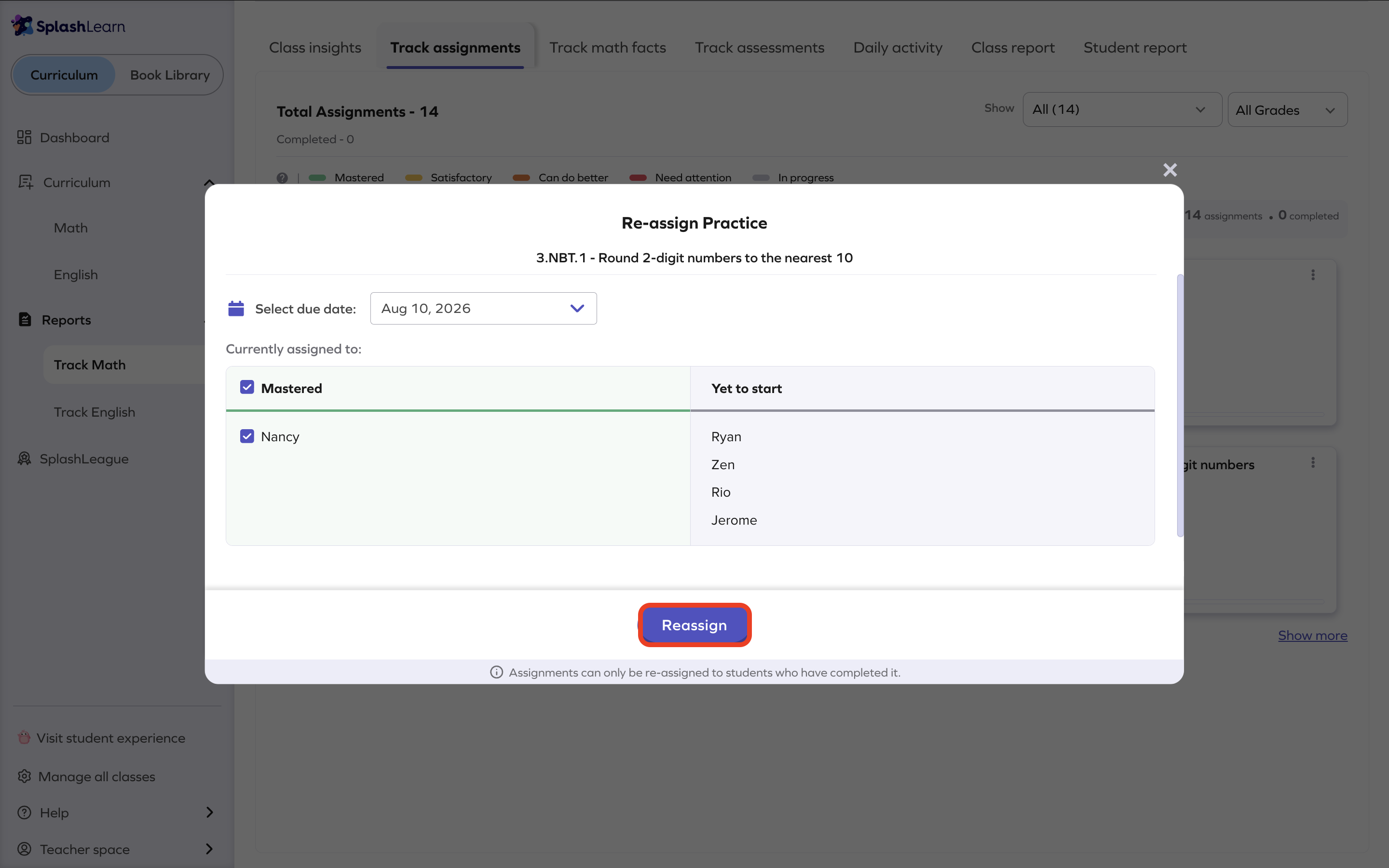Viewport: 1389px width, 868px height.
Task: Click the SplashLearn logo
Action: (68, 26)
